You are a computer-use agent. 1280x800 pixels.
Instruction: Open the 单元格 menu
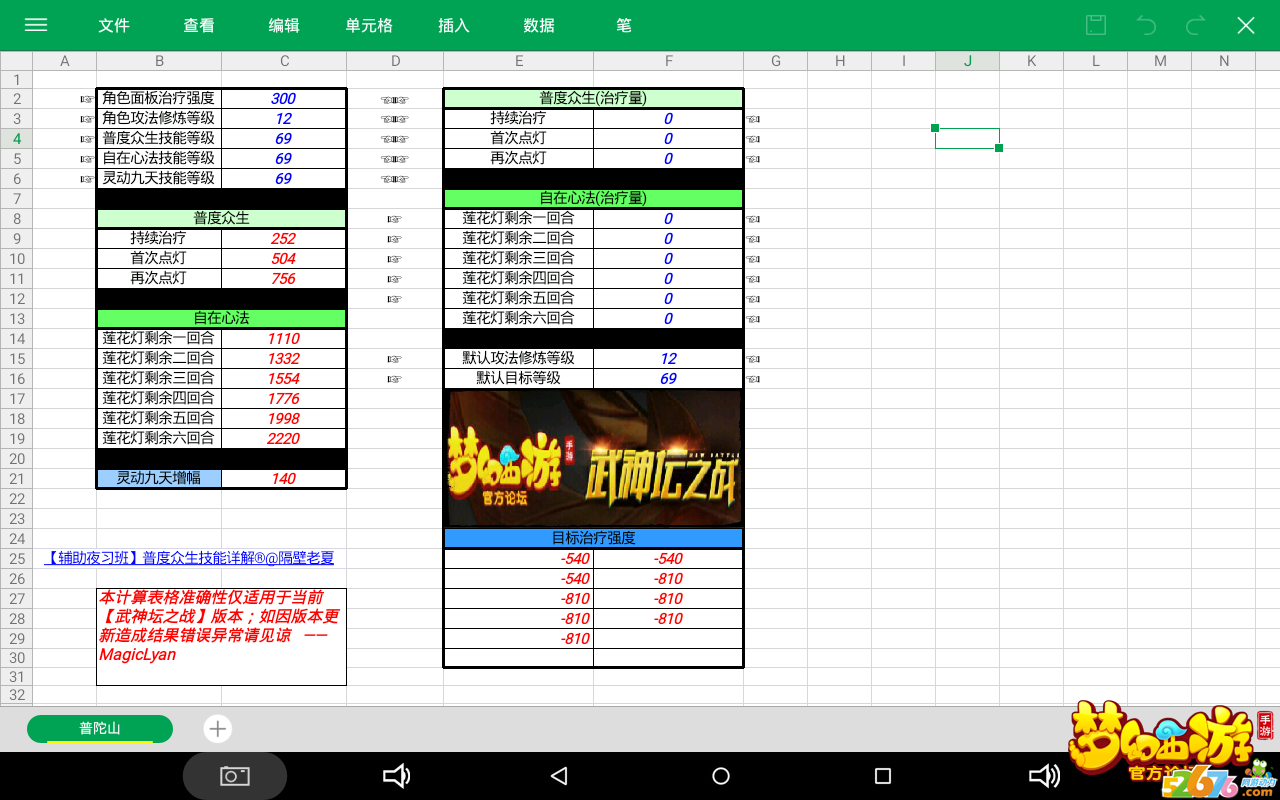tap(369, 25)
